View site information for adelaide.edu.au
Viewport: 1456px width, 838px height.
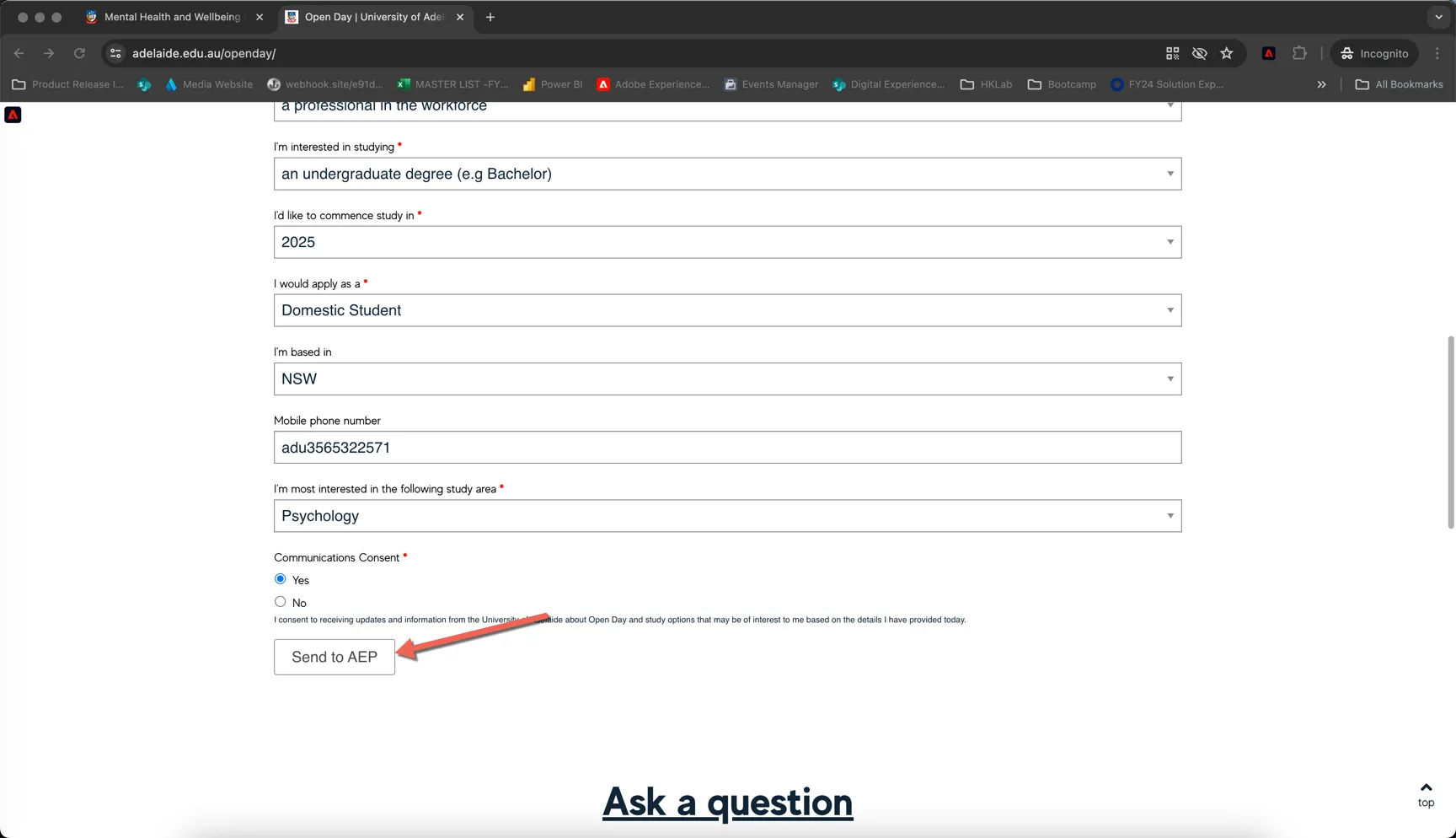(115, 53)
